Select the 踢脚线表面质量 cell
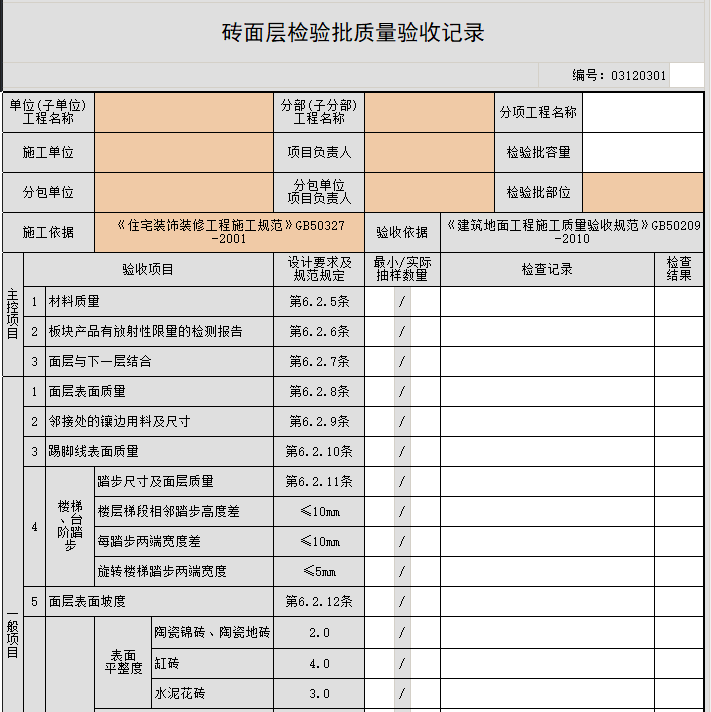Viewport: 711px width, 712px height. tap(159, 451)
